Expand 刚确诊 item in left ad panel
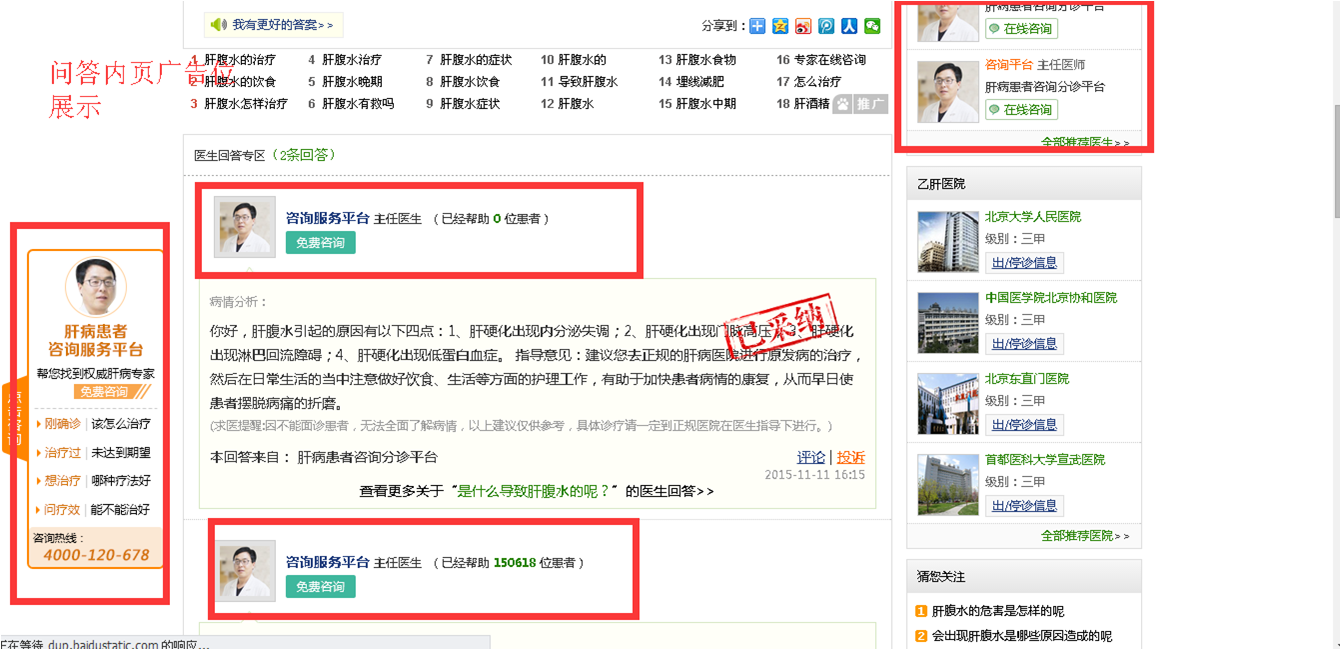This screenshot has width=1341, height=650. pos(61,423)
